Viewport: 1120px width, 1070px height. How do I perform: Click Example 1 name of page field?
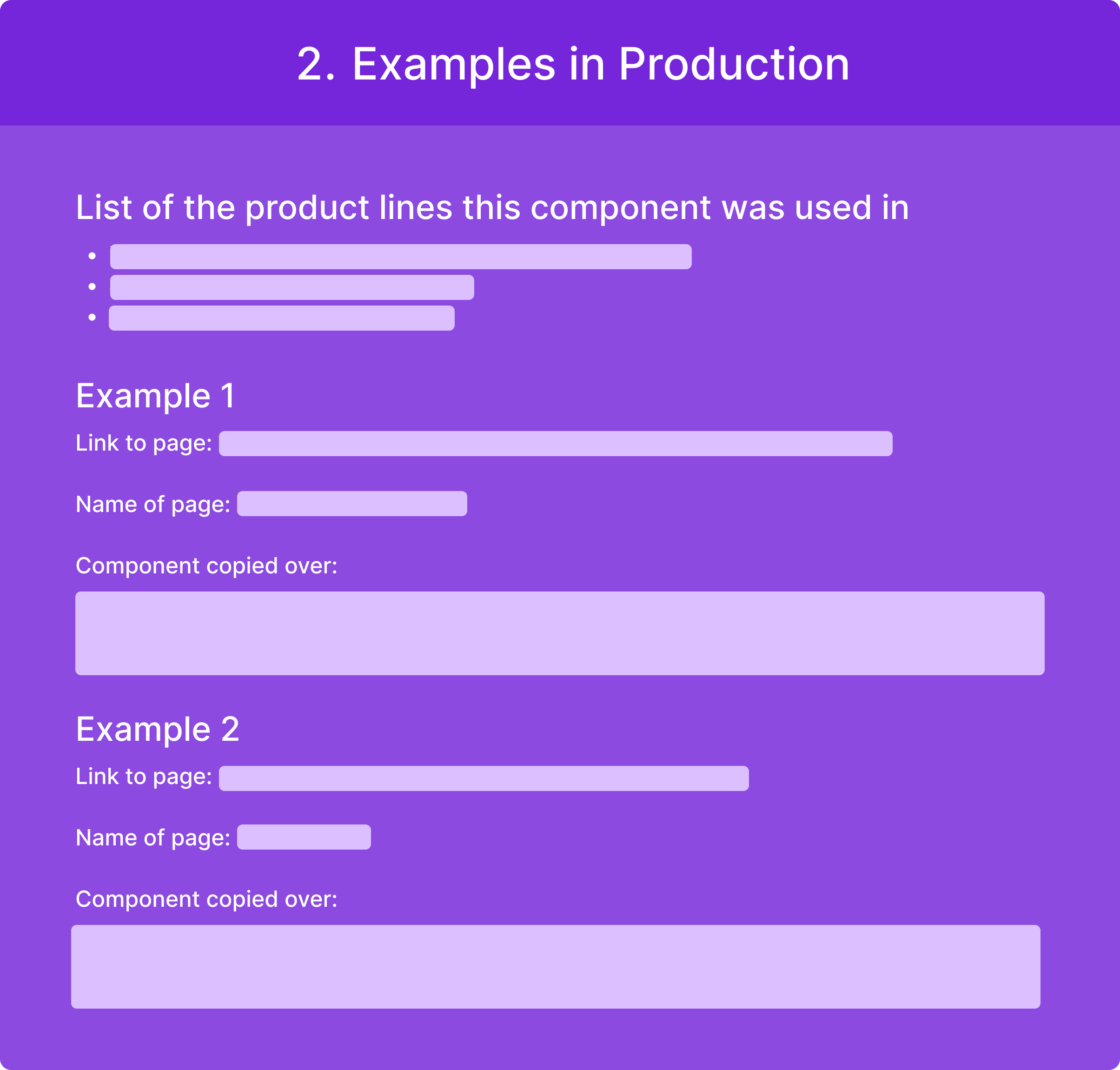(x=352, y=504)
